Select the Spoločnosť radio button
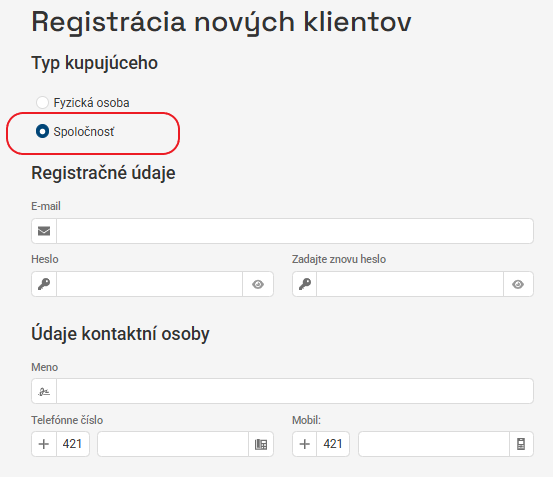The height and width of the screenshot is (477, 553). 42,132
